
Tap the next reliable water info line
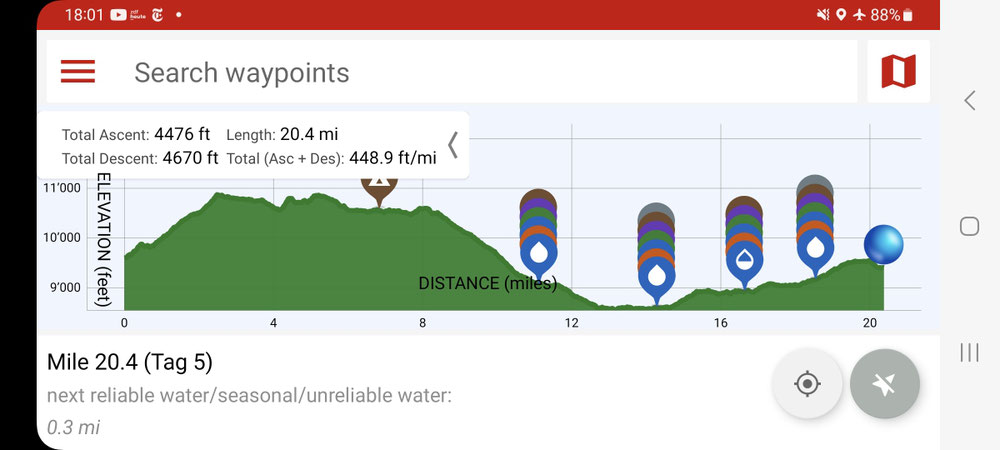pos(249,396)
